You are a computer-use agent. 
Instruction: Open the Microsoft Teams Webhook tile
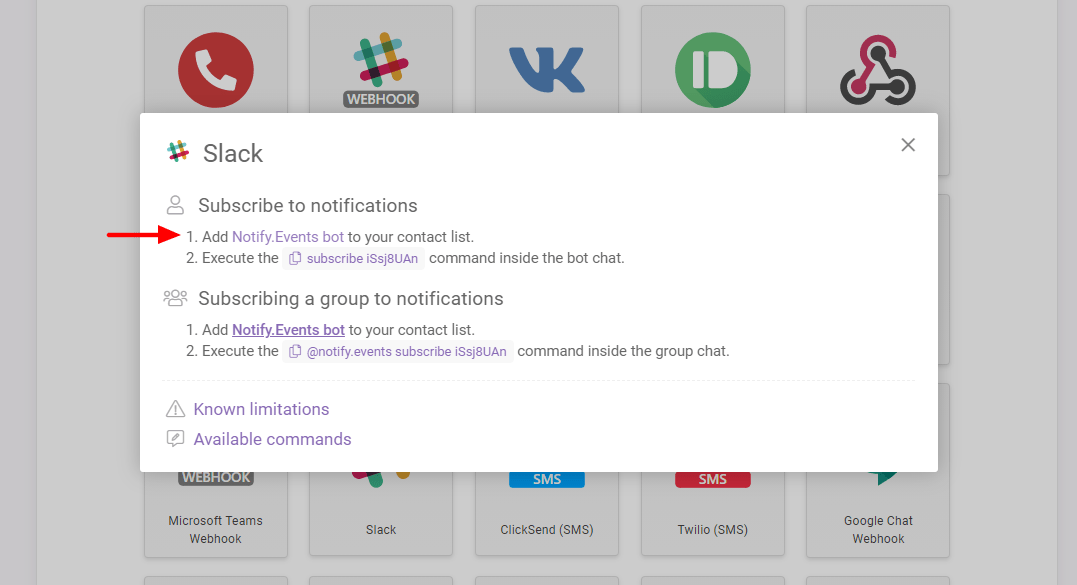216,514
